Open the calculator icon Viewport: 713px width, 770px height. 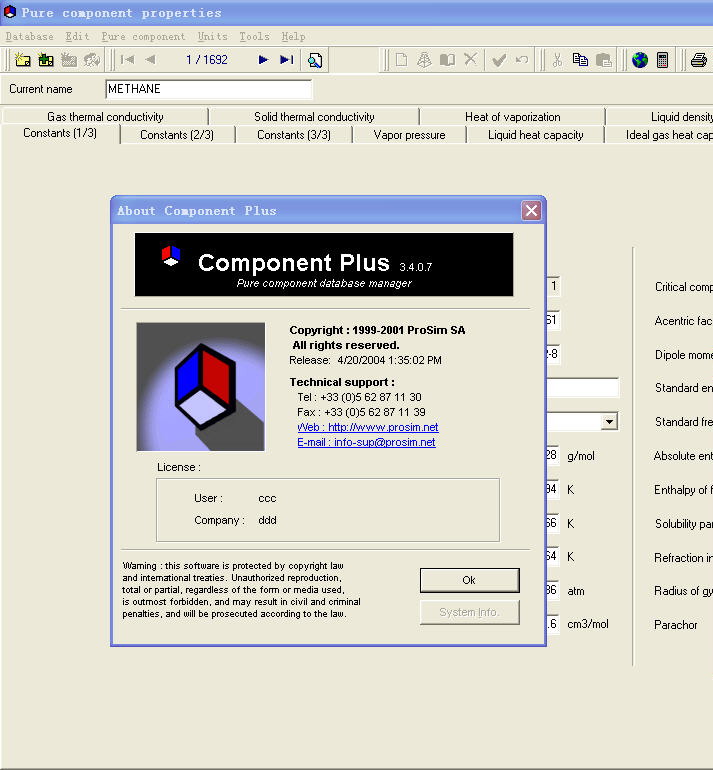662,60
